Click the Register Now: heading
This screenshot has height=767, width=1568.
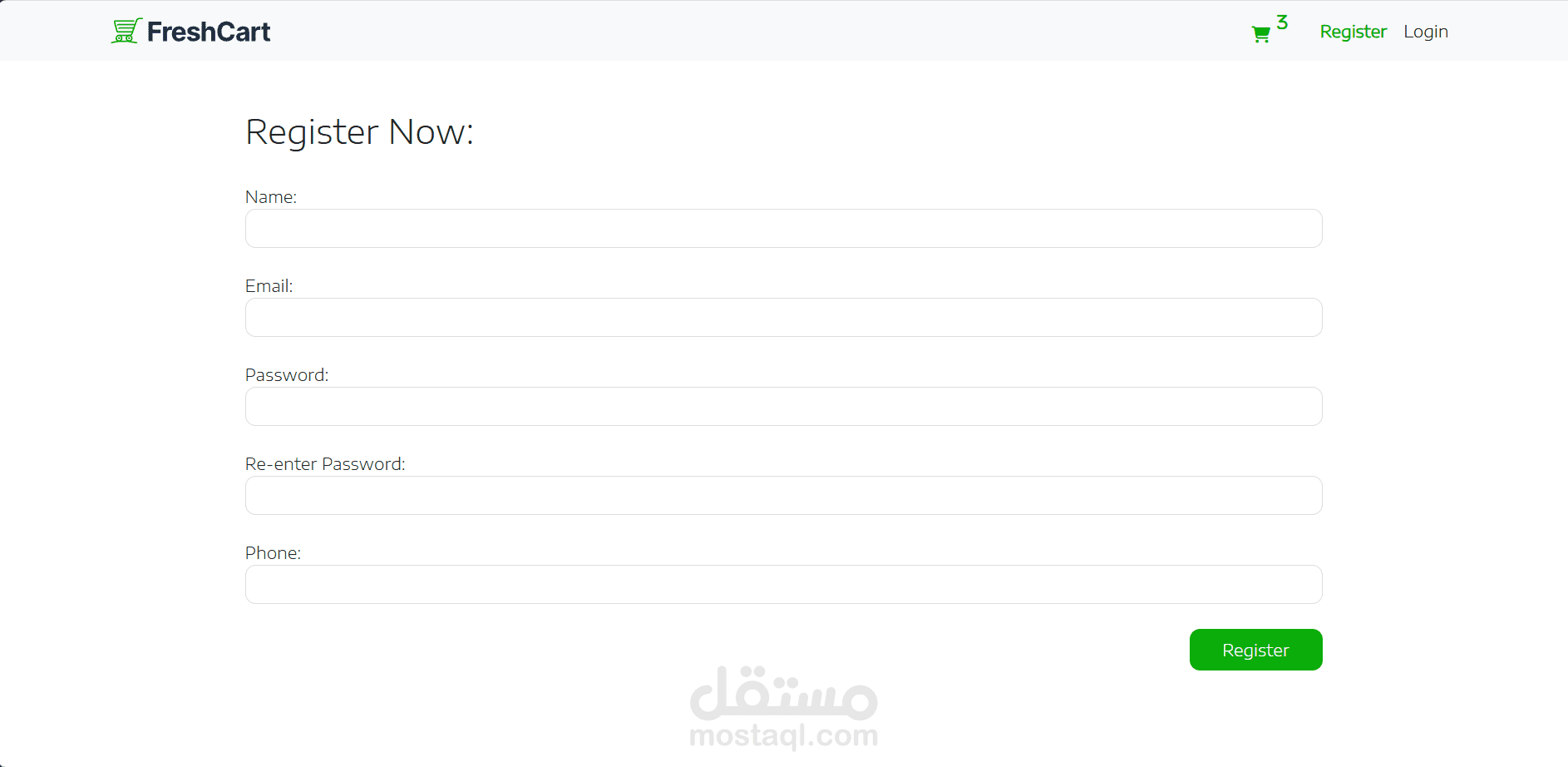[359, 132]
